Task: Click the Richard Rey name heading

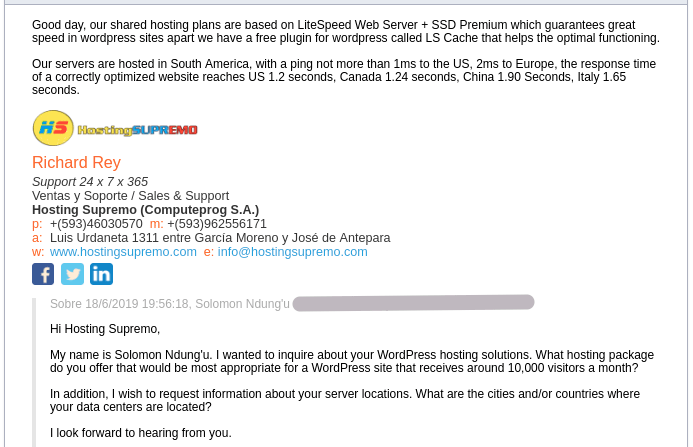Action: pos(76,162)
